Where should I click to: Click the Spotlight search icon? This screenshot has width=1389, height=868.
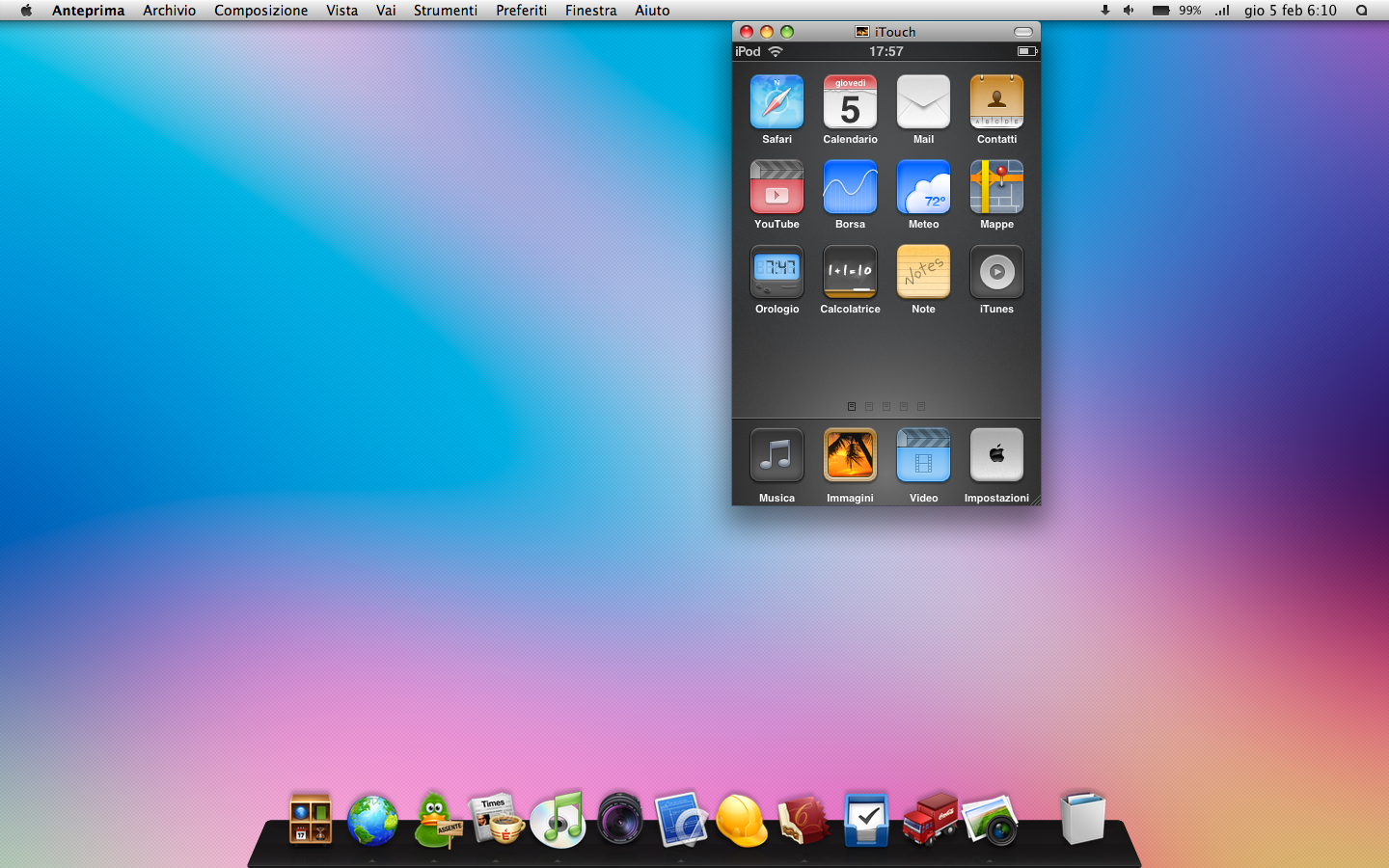click(1362, 11)
